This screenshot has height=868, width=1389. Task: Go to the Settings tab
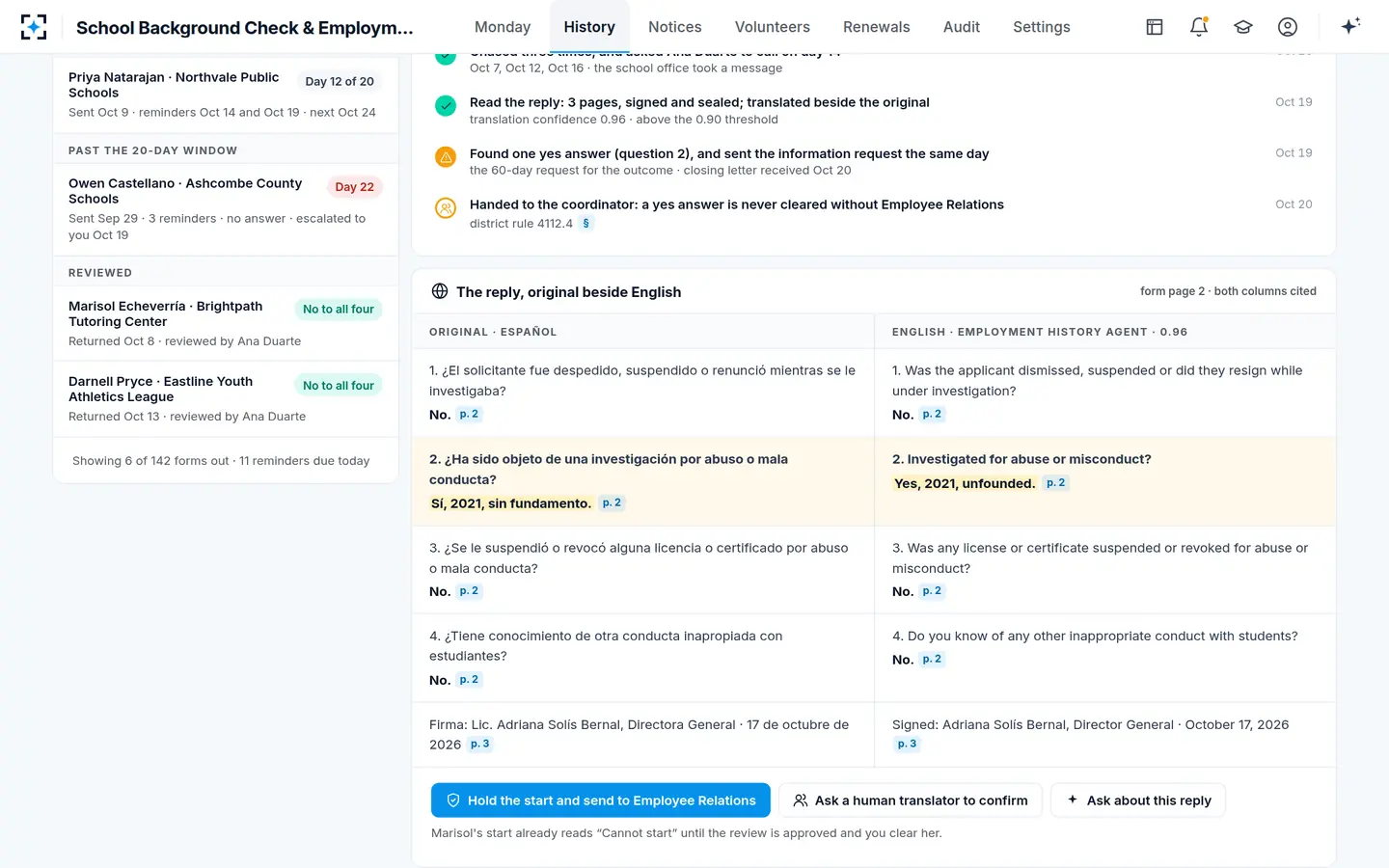tap(1042, 27)
